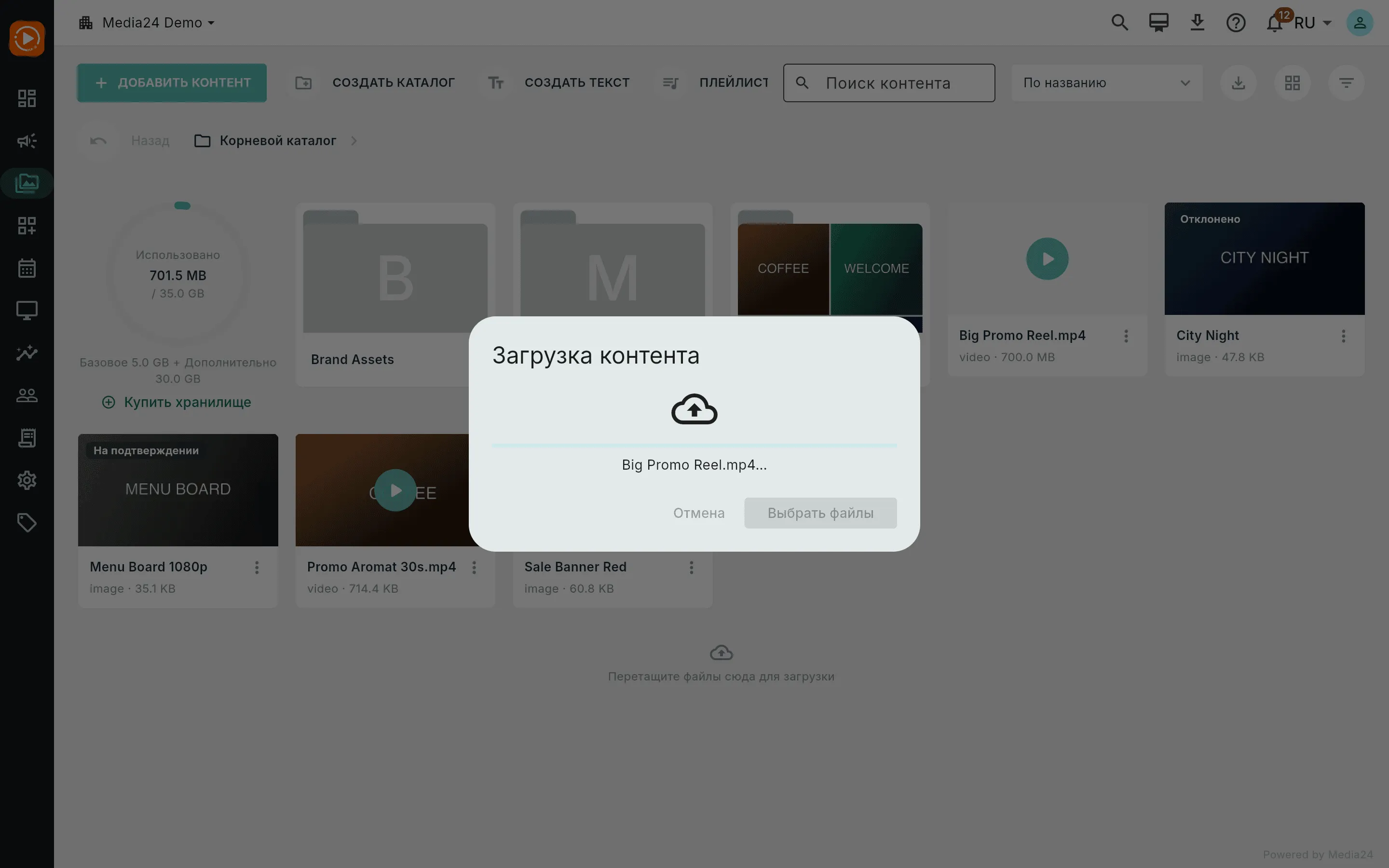1389x868 pixels.
Task: Toggle grid view layout button
Action: click(x=1292, y=82)
